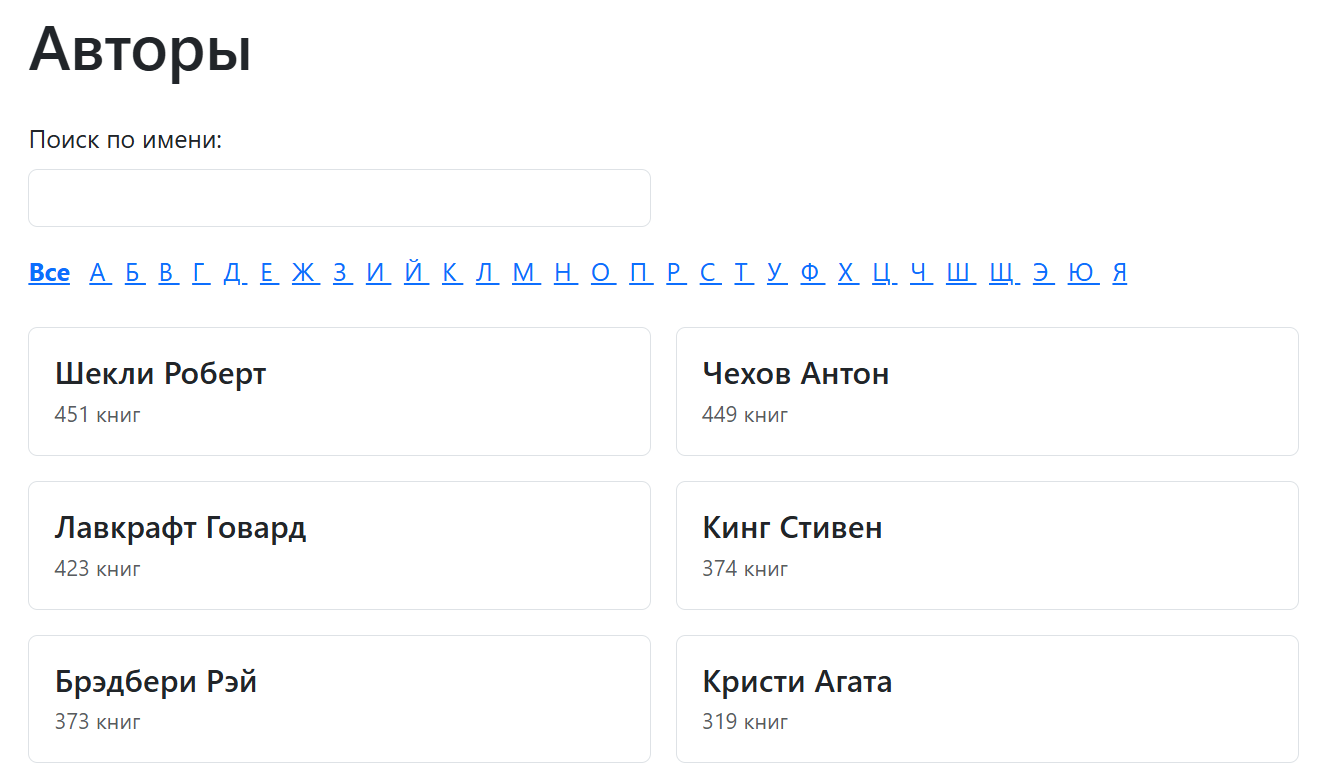
Task: Filter authors by letter К
Action: (451, 272)
